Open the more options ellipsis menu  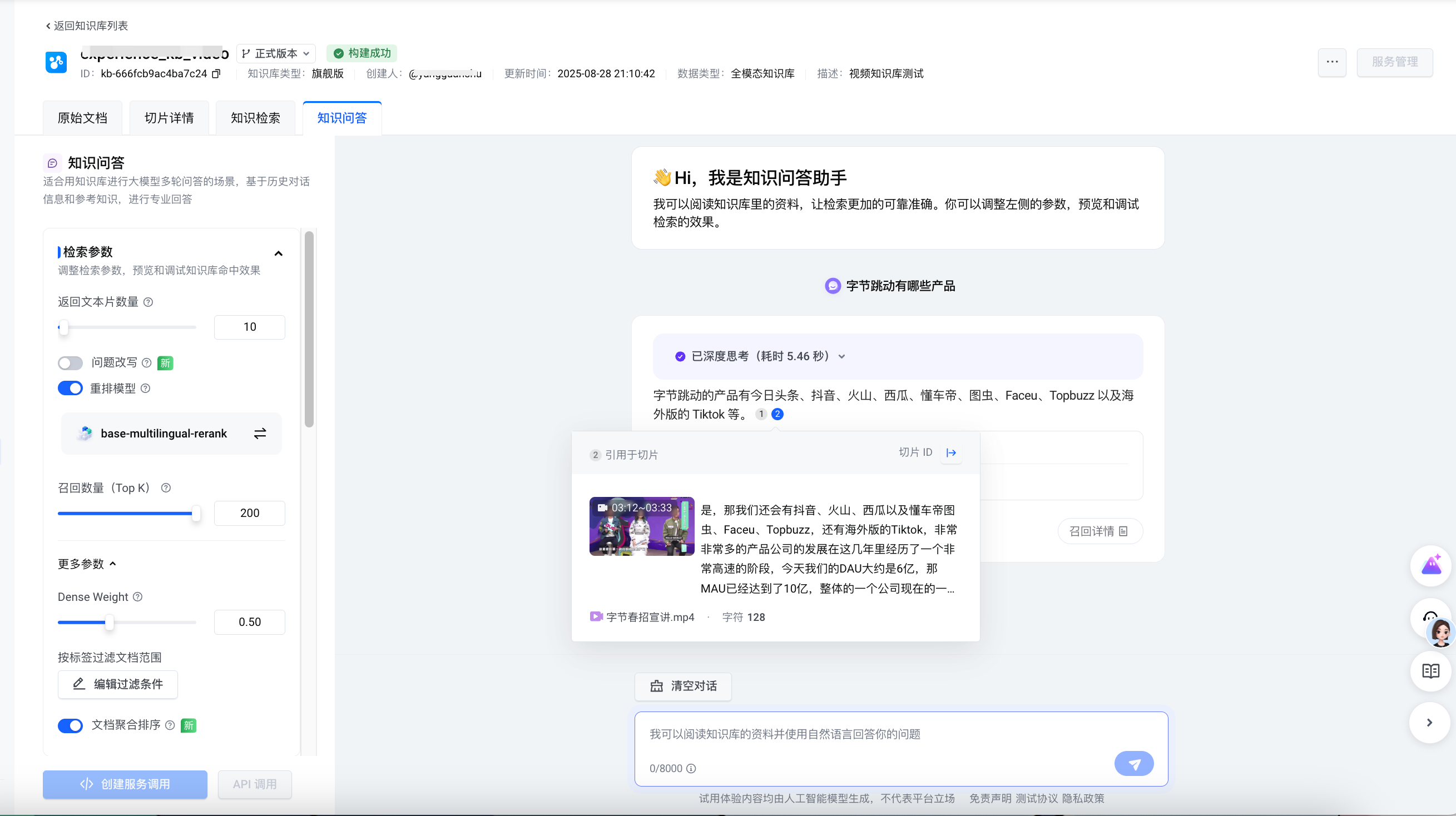(1332, 62)
